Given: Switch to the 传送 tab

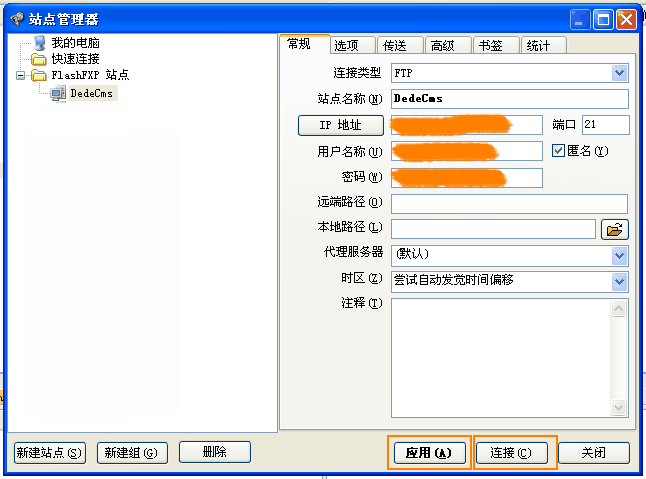Looking at the screenshot, I should point(401,45).
